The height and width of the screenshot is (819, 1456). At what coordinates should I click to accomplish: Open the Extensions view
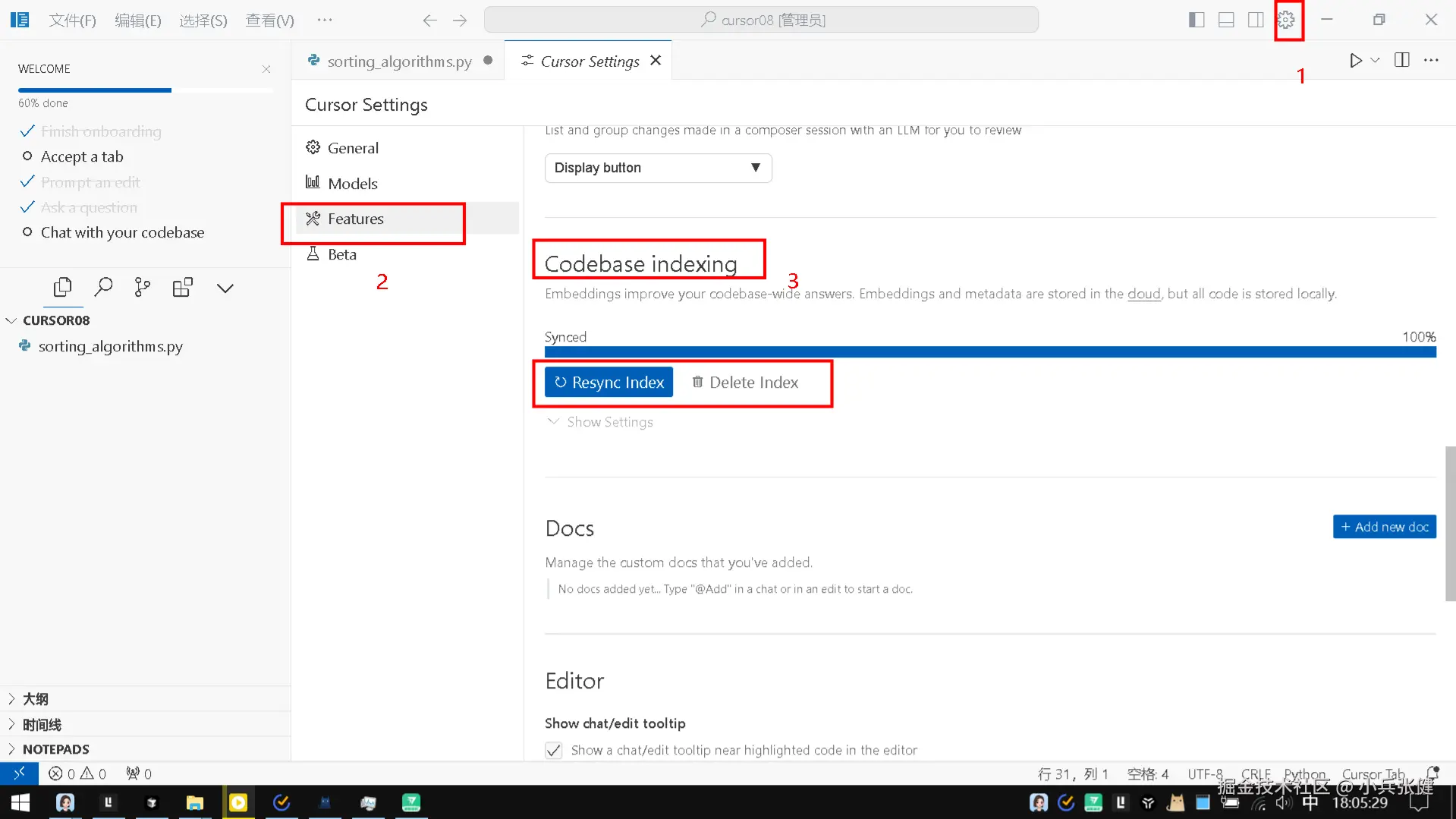click(x=183, y=288)
